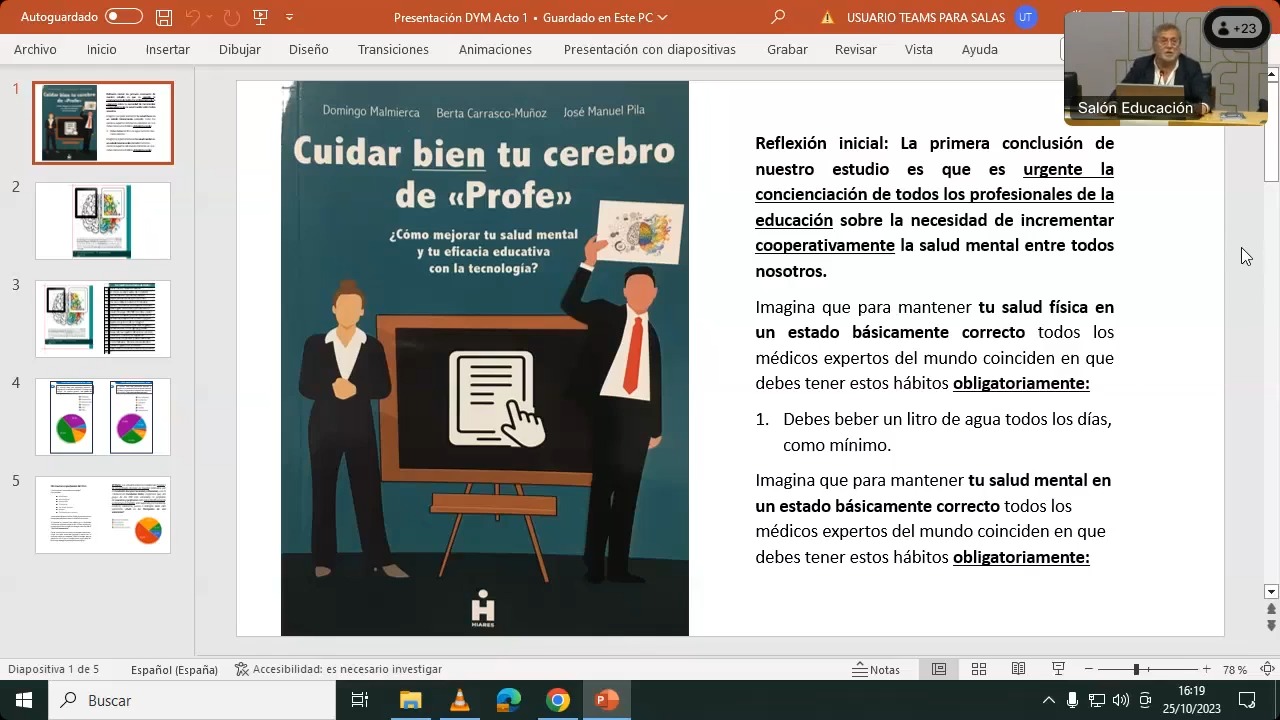
Task: Toggle the Autoguardado switch
Action: coord(124,17)
